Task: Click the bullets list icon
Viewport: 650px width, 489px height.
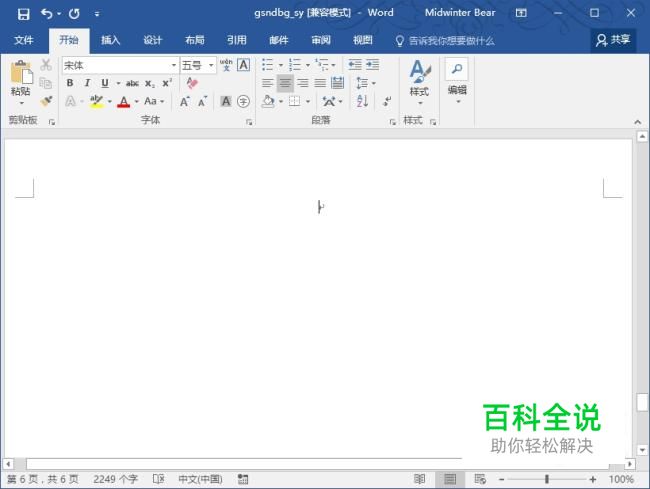Action: pos(267,65)
